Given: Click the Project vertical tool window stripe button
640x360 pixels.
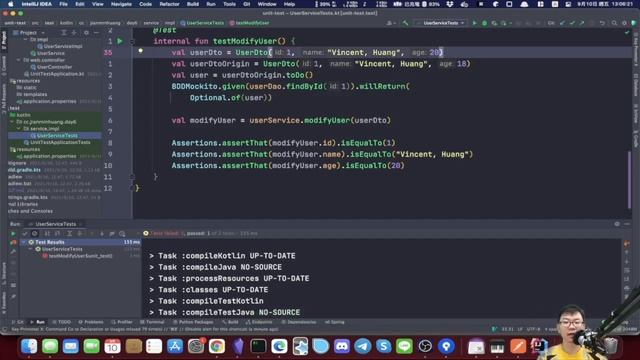Looking at the screenshot, I should pyautogui.click(x=4, y=40).
